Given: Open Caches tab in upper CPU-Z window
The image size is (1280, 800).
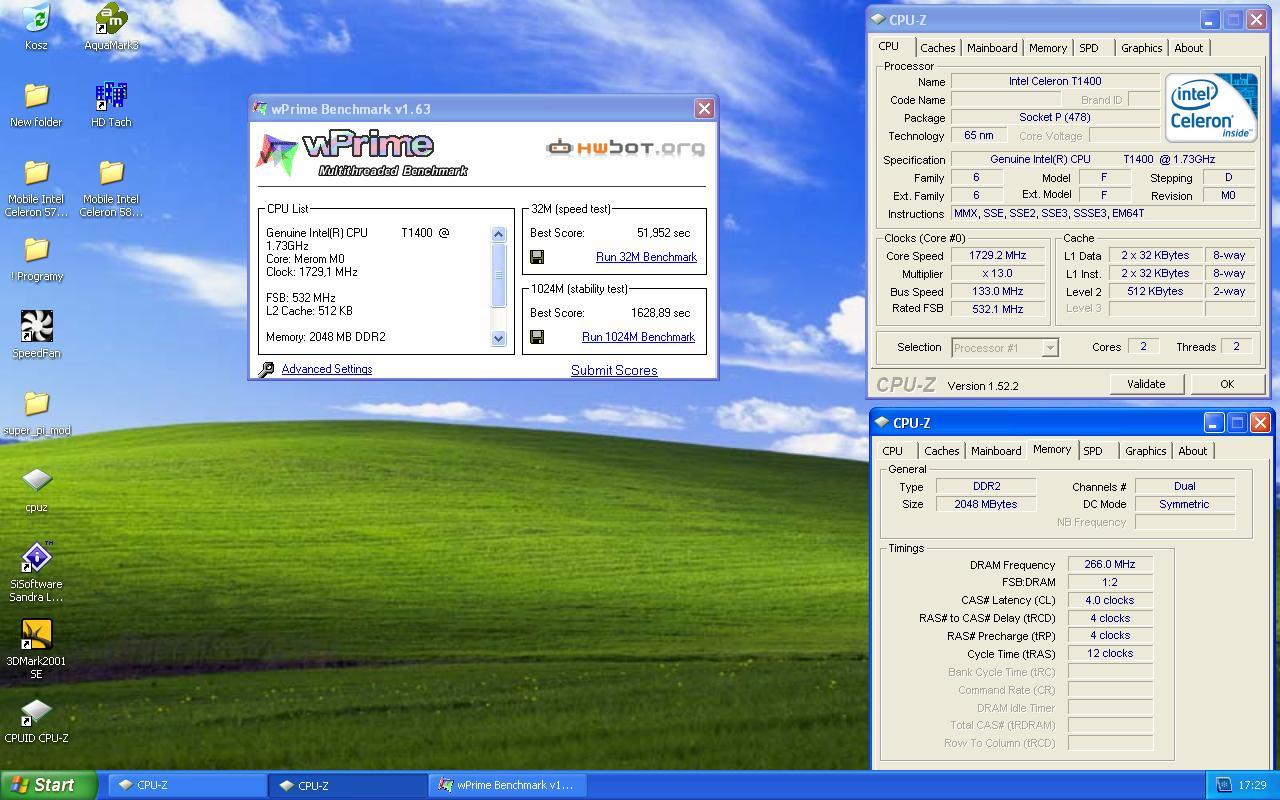Looking at the screenshot, I should point(938,48).
